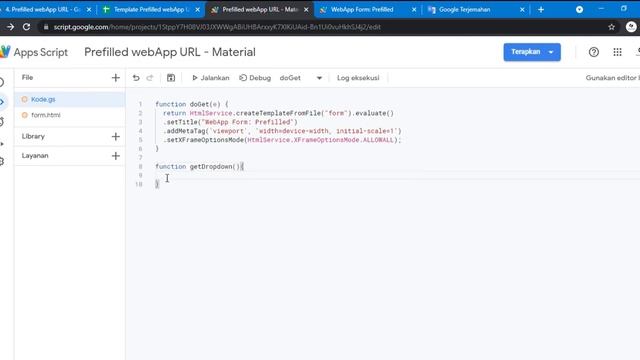Open project settings gear sidebar icon
This screenshot has width=640, height=360.
click(x=2, y=161)
